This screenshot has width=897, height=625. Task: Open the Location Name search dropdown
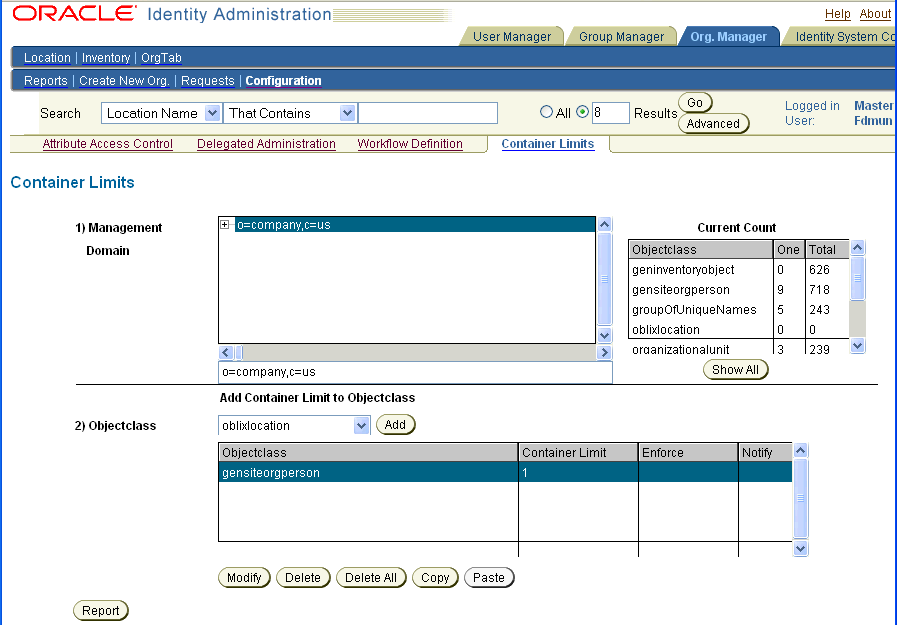click(212, 113)
